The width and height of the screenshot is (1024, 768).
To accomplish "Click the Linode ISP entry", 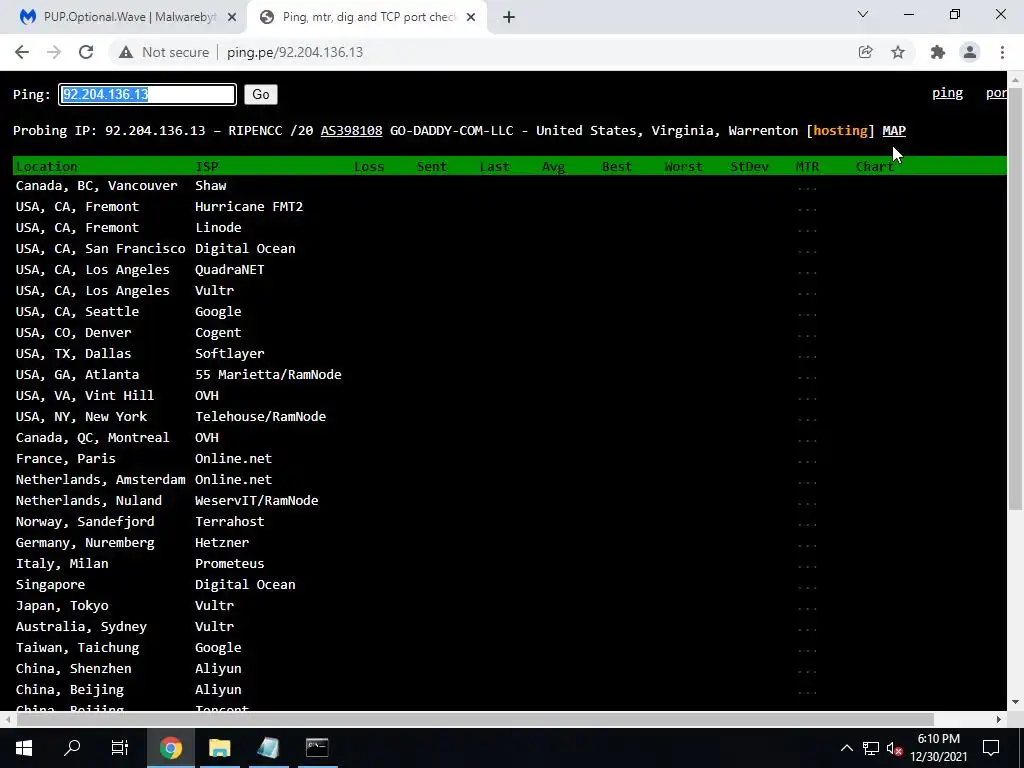I will [218, 227].
